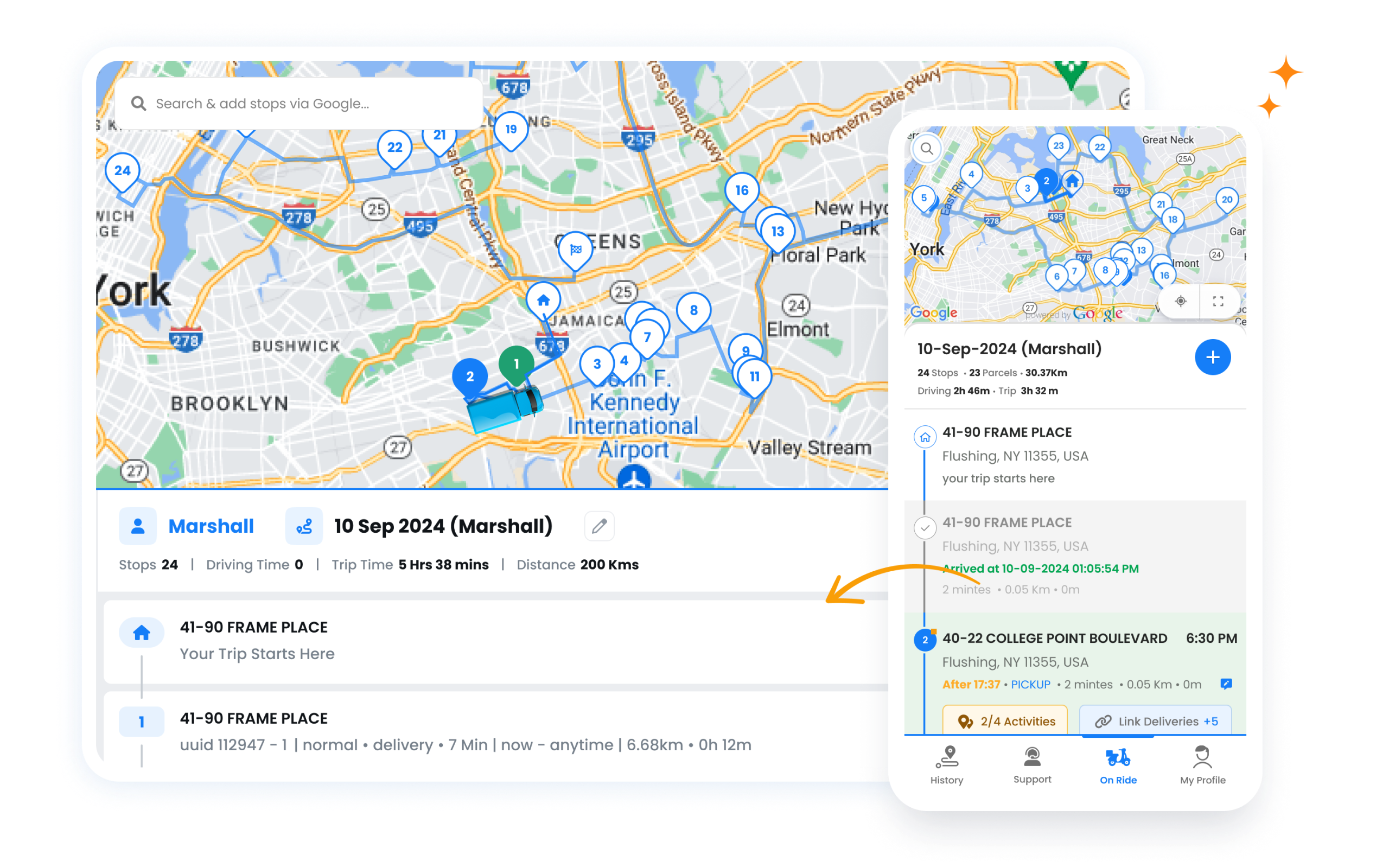Screen dimensions: 1389x868
Task: Open the History tab
Action: tap(946, 765)
